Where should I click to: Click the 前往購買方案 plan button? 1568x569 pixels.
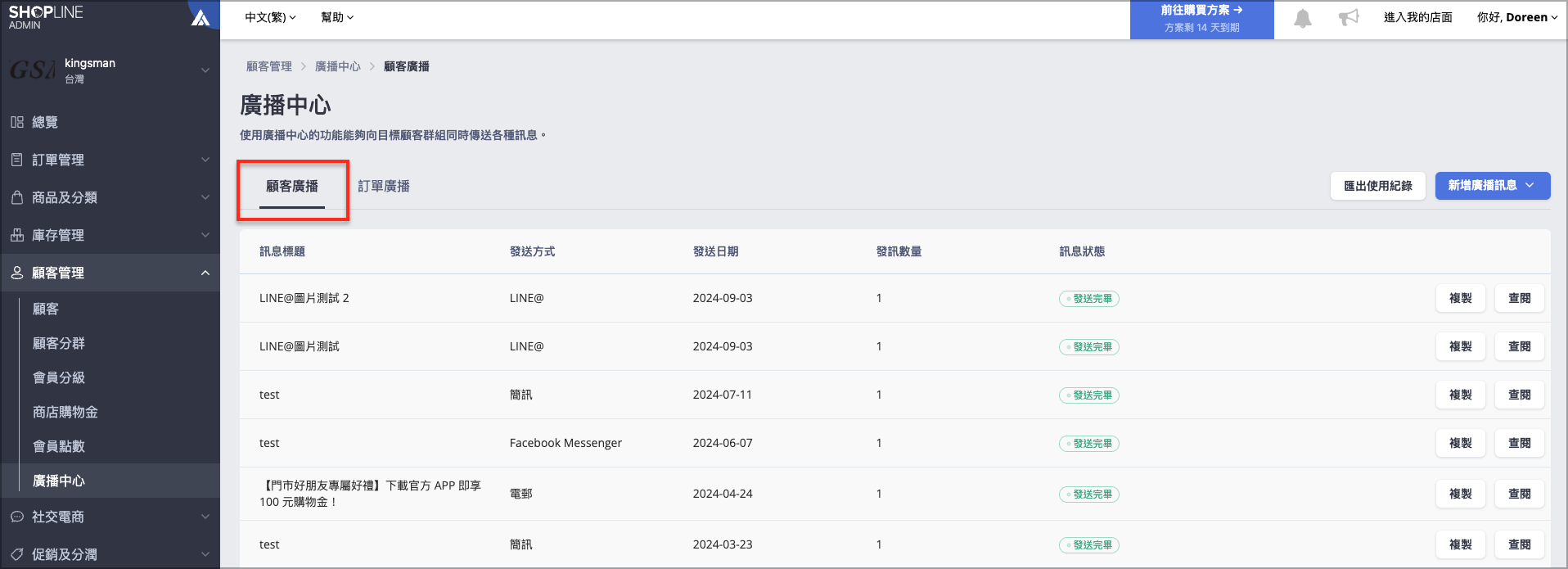click(x=1201, y=20)
